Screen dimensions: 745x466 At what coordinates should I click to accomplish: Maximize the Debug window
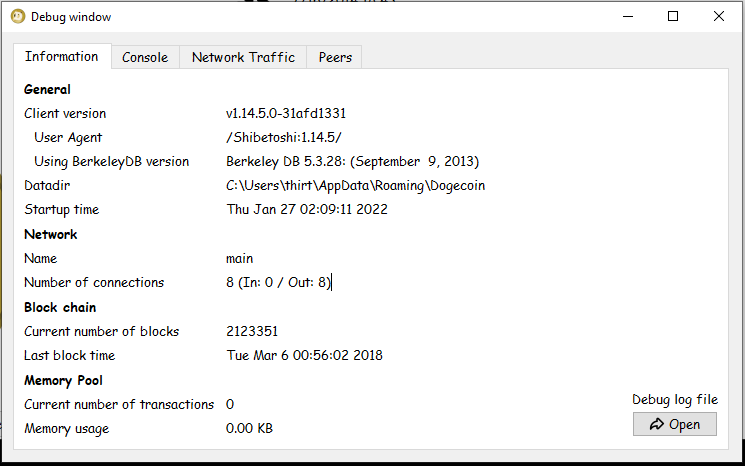673,16
